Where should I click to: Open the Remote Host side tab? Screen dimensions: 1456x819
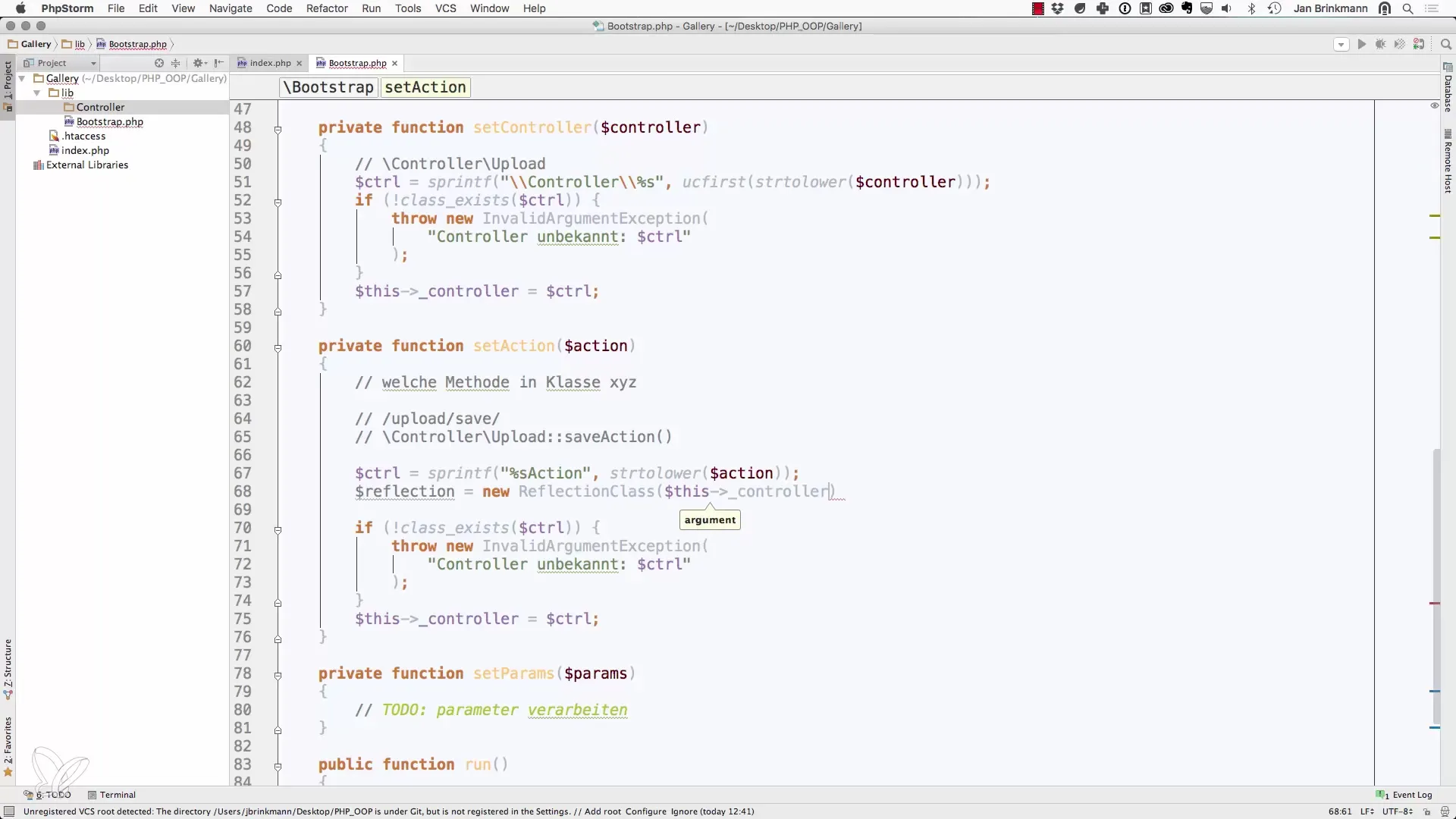[1448, 162]
